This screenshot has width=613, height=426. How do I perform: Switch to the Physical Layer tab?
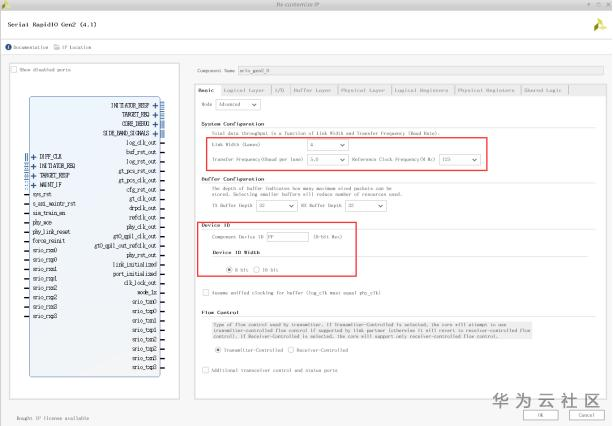click(x=363, y=90)
